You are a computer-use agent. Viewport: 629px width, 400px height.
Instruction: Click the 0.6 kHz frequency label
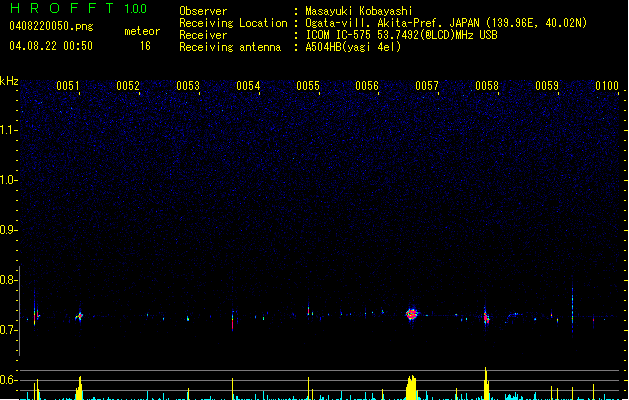tap(8, 380)
